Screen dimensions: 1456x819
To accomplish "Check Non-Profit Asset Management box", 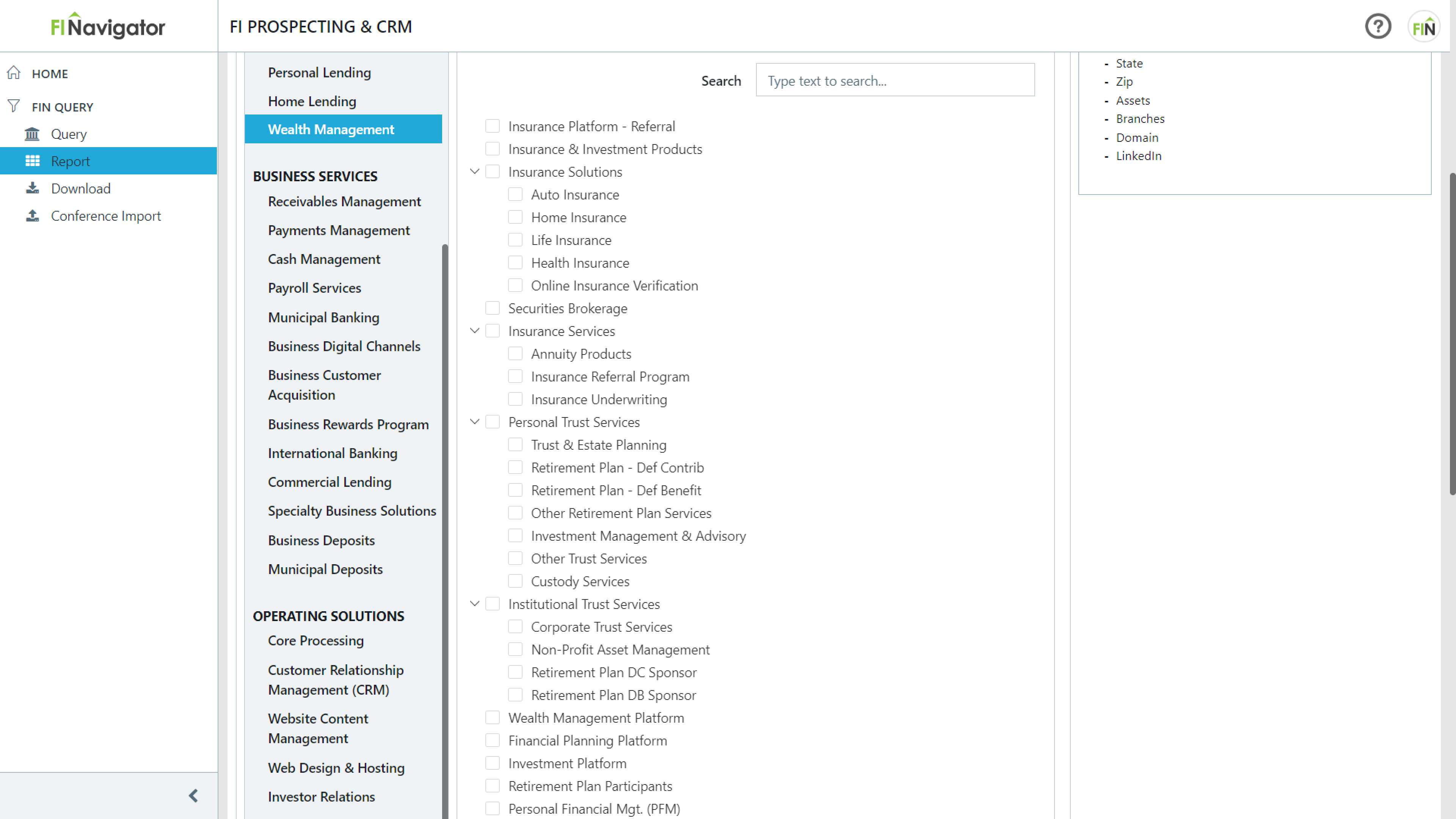I will click(515, 650).
